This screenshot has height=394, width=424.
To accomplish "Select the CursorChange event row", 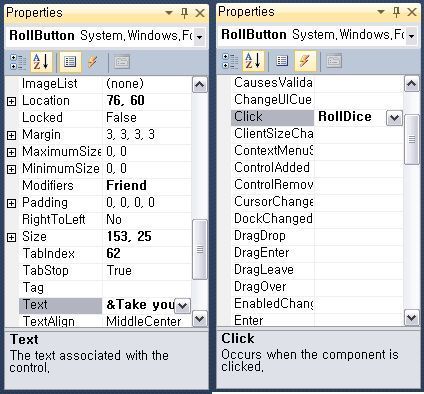I will tap(317, 202).
